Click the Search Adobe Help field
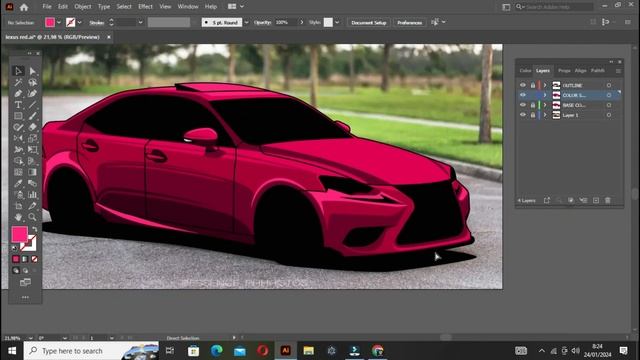640x360 pixels. click(553, 7)
